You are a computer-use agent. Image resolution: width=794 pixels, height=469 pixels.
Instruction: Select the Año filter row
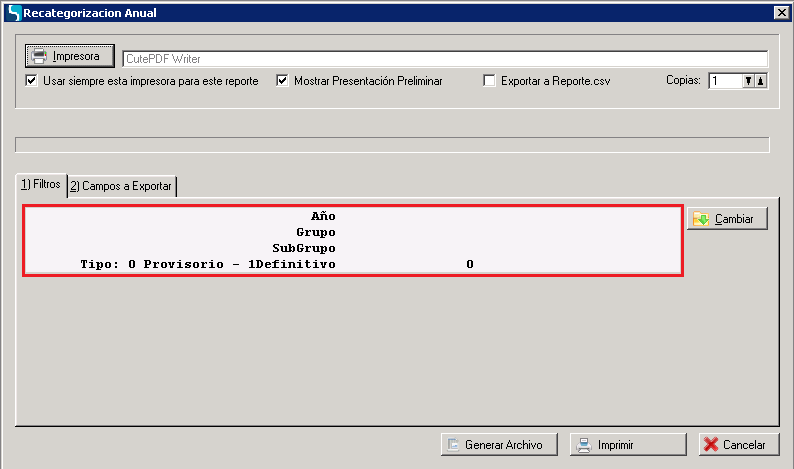[x=352, y=216]
